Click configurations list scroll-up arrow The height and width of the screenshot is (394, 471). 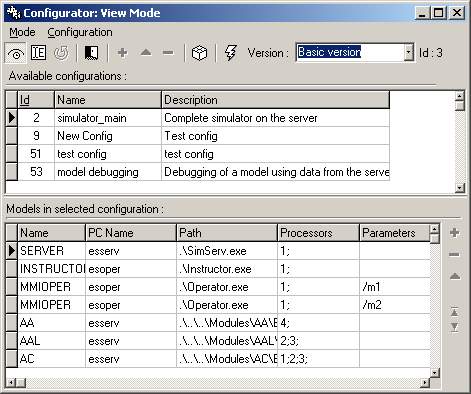[460, 96]
